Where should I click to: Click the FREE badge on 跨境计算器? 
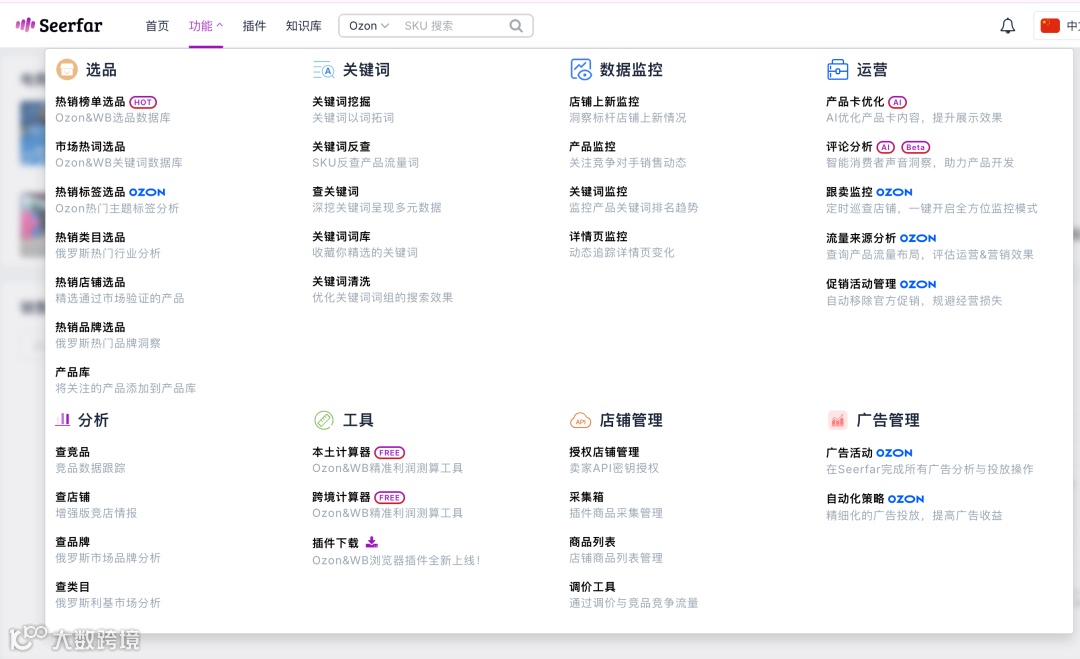point(389,497)
